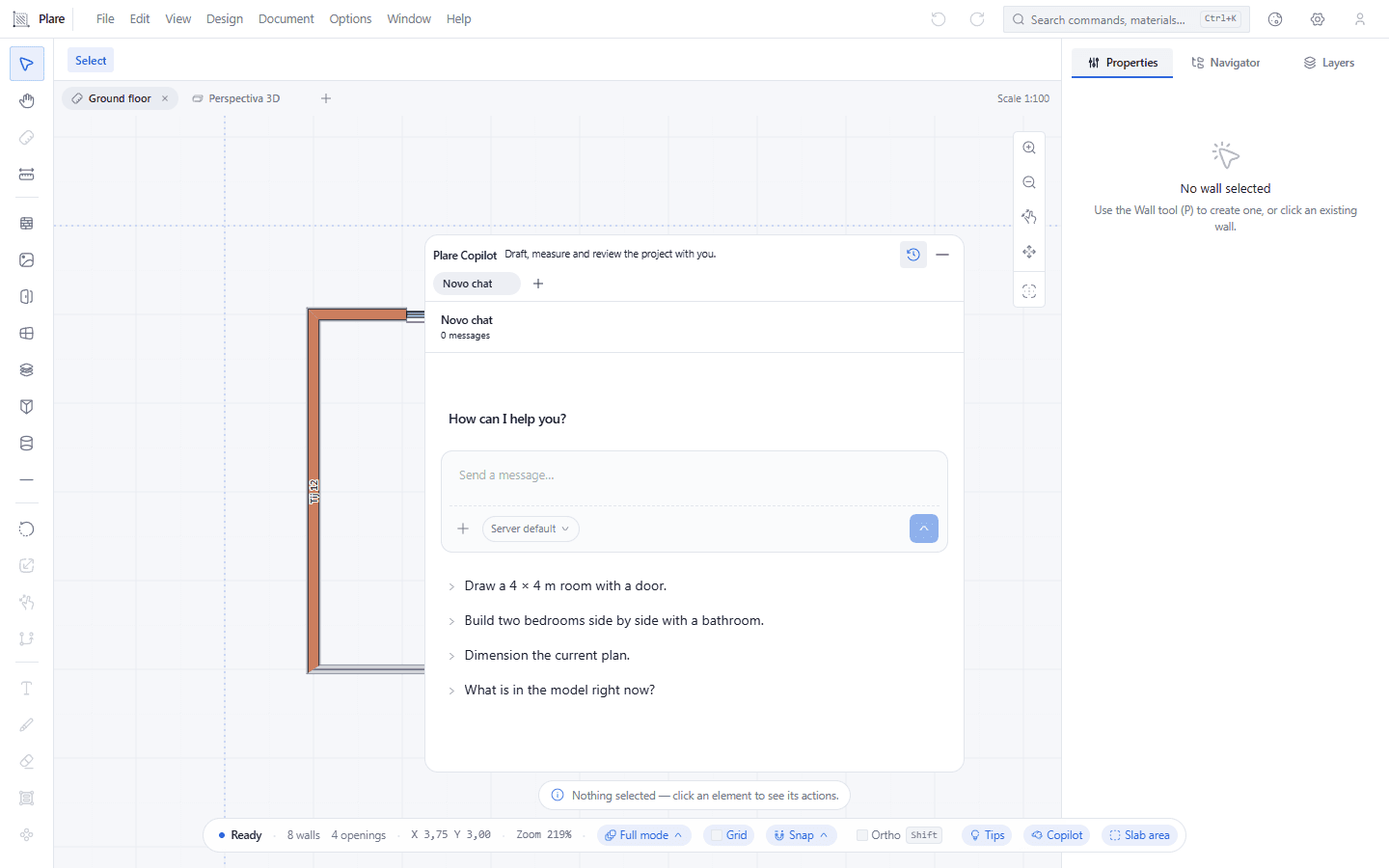Screen dimensions: 1389x868
Task: Click the Send a message field
Action: (x=694, y=475)
